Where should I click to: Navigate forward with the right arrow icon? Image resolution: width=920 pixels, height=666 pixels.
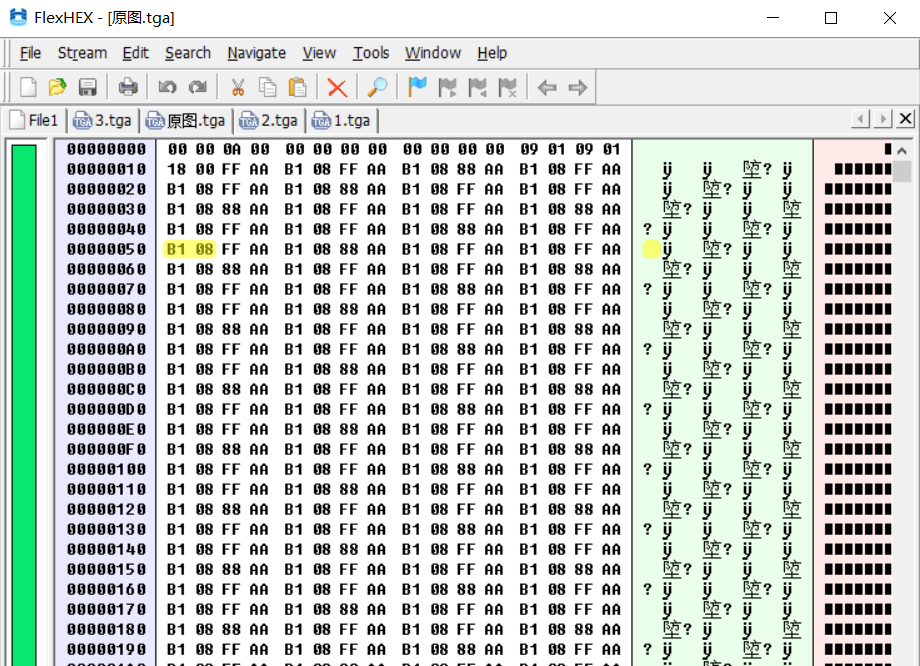pyautogui.click(x=577, y=87)
